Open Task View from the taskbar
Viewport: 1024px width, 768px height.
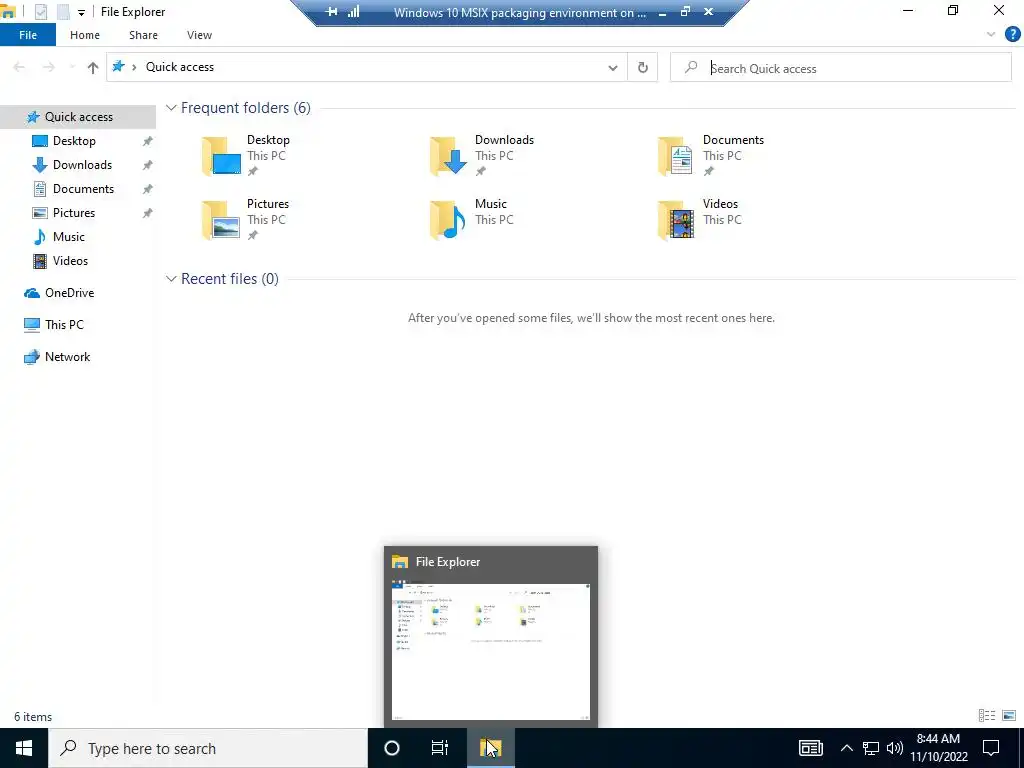click(440, 748)
